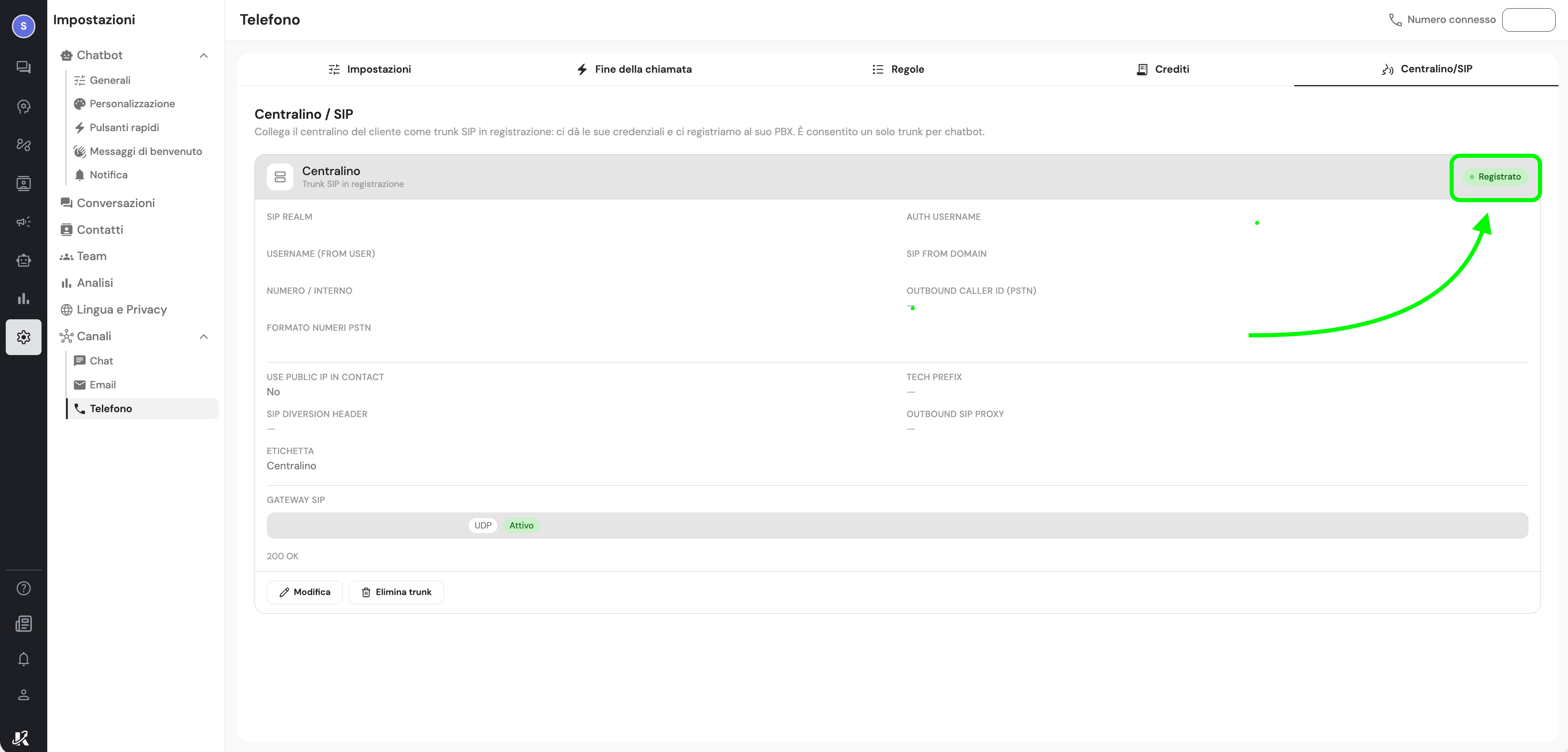Open the user profile icon in the dark sidebar
1568x752 pixels.
23,694
